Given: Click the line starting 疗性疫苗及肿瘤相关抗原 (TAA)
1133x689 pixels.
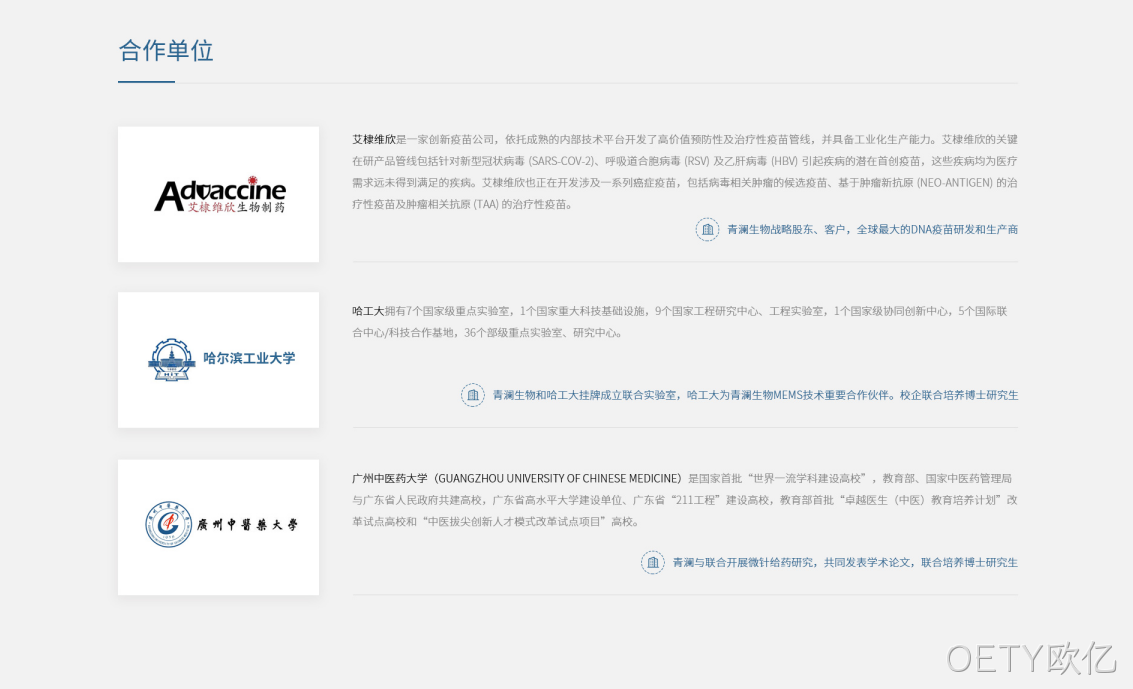Looking at the screenshot, I should [464, 204].
